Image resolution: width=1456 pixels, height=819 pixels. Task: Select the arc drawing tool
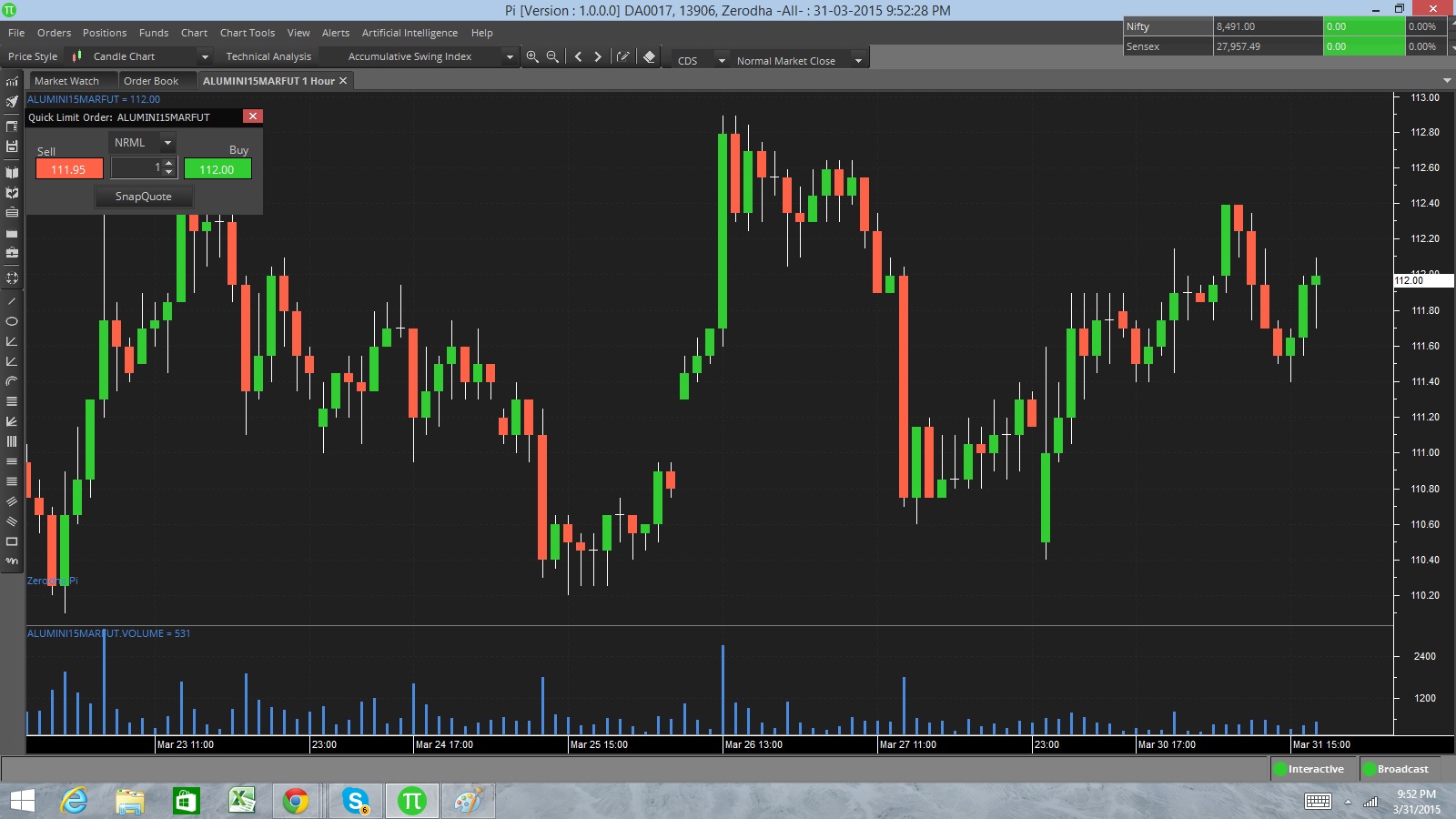pyautogui.click(x=12, y=381)
